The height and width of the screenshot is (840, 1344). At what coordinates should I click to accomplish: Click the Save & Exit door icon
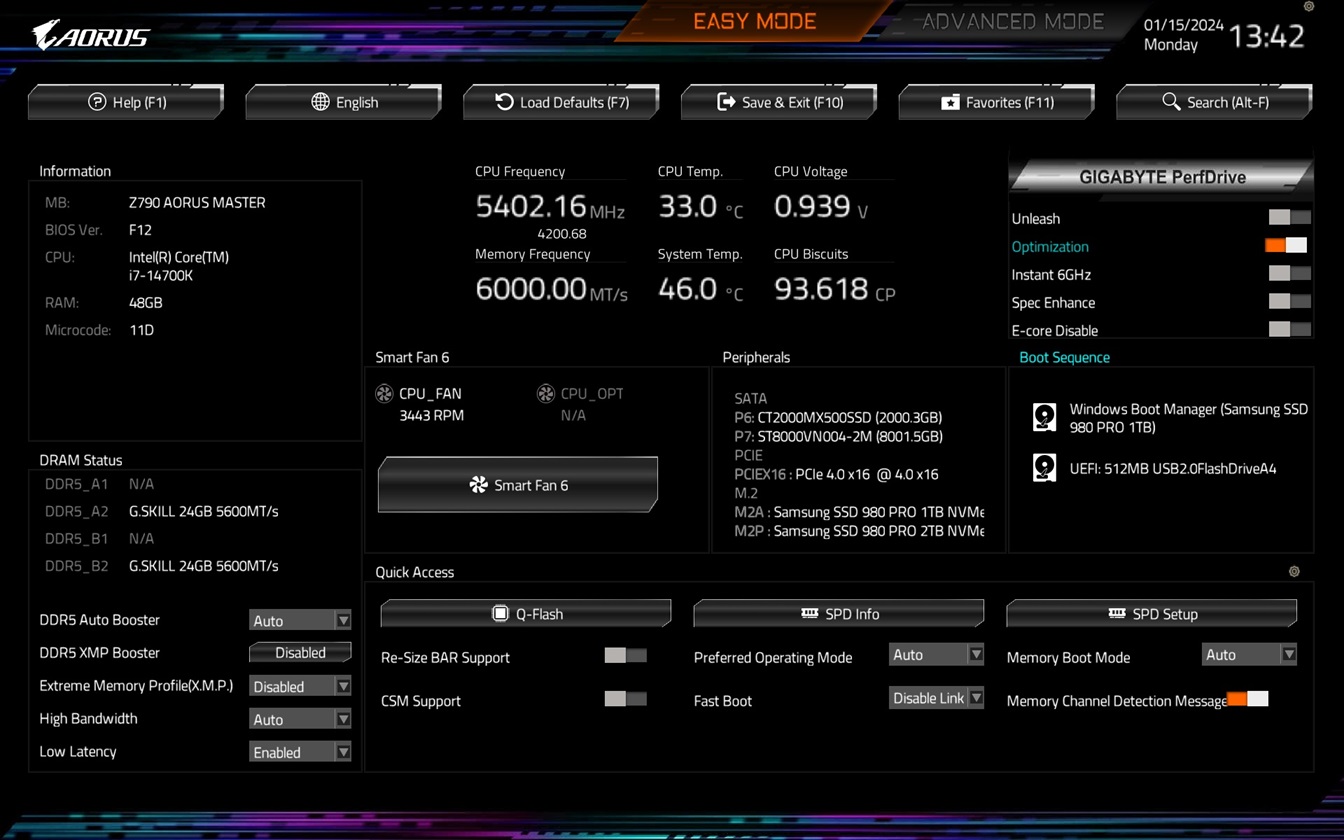[726, 102]
